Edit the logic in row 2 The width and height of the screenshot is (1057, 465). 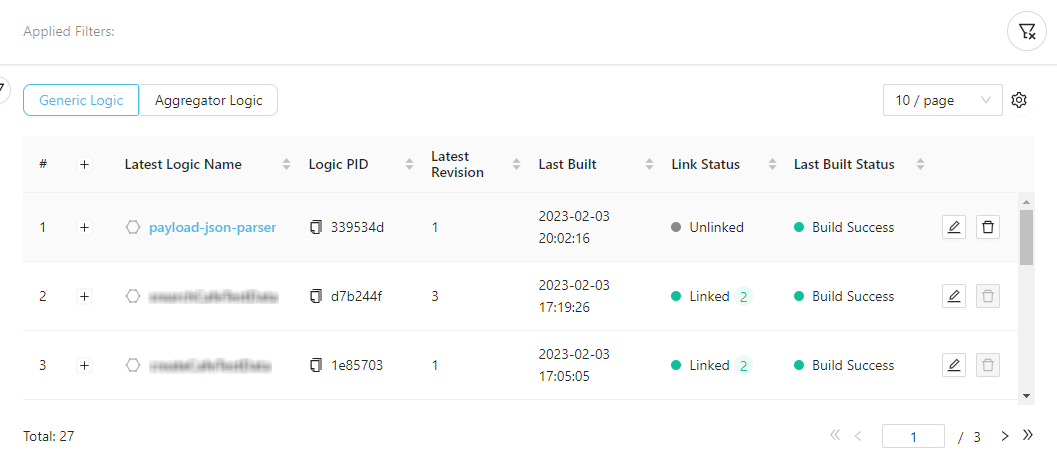pos(954,296)
